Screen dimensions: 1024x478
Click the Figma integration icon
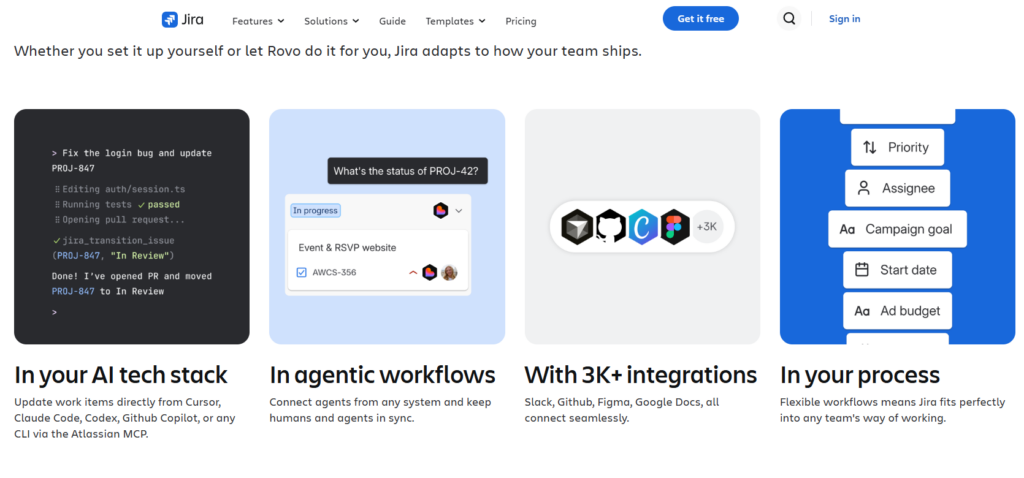point(675,227)
